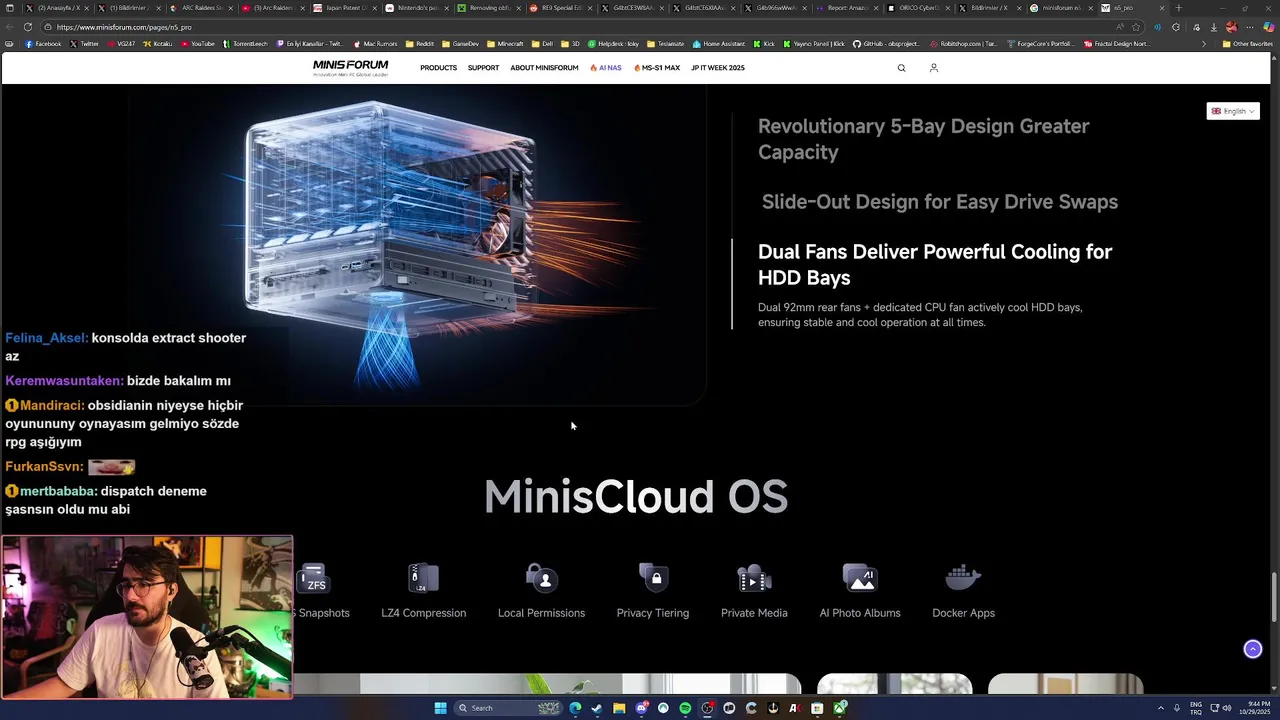The width and height of the screenshot is (1280, 720).
Task: Open the site search magnifier icon
Action: [901, 68]
